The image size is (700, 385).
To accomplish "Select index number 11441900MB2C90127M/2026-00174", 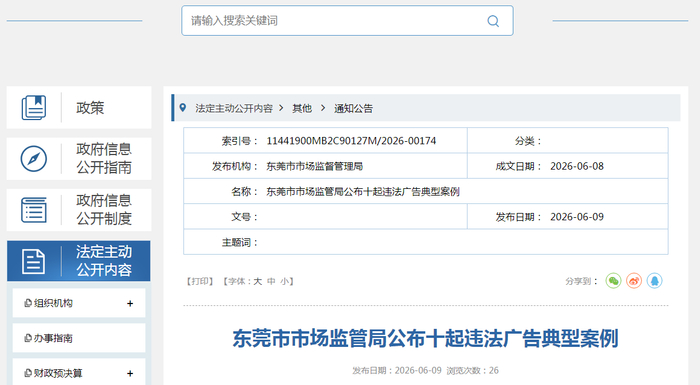I will coord(351,141).
